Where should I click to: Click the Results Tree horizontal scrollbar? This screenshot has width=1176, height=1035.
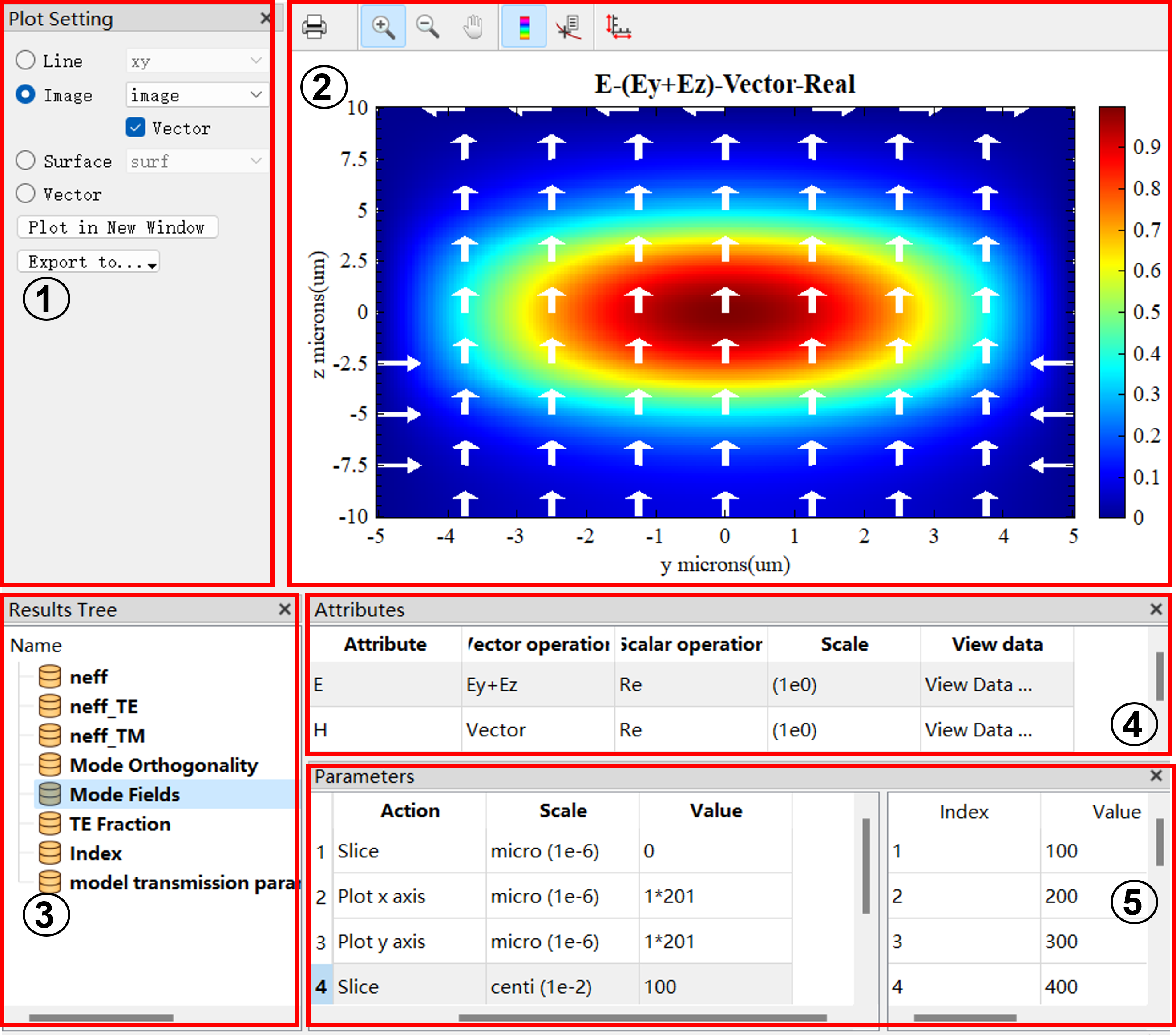(x=101, y=1018)
